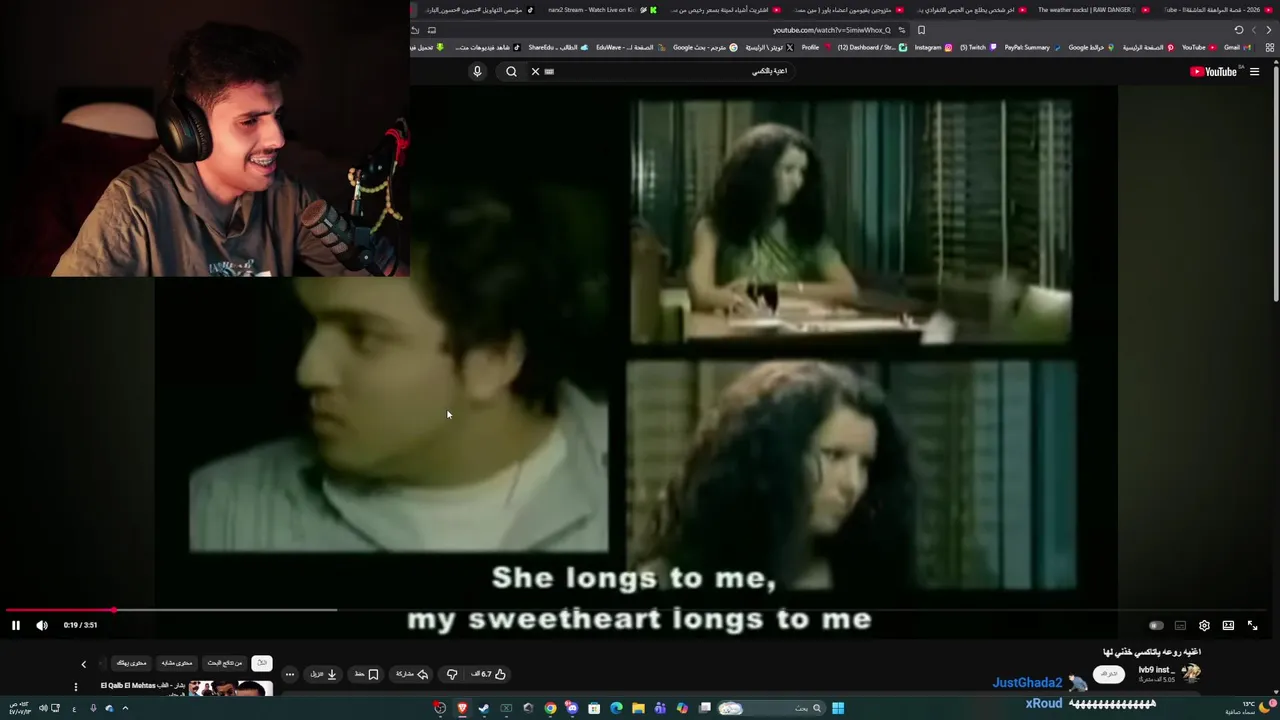Show more filter chips with the arrow

click(x=84, y=663)
